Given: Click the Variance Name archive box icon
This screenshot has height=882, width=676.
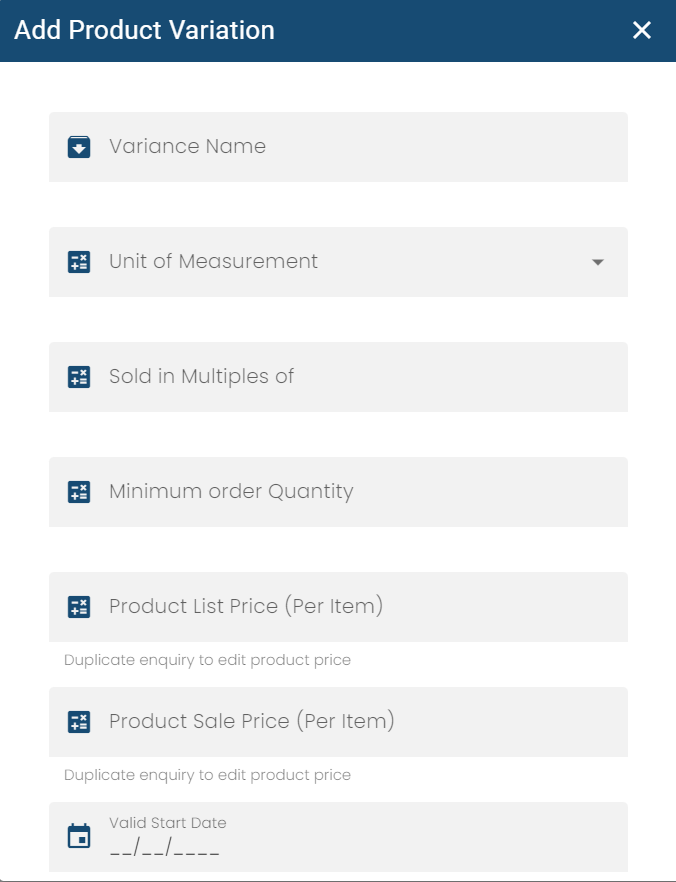Looking at the screenshot, I should coord(79,147).
